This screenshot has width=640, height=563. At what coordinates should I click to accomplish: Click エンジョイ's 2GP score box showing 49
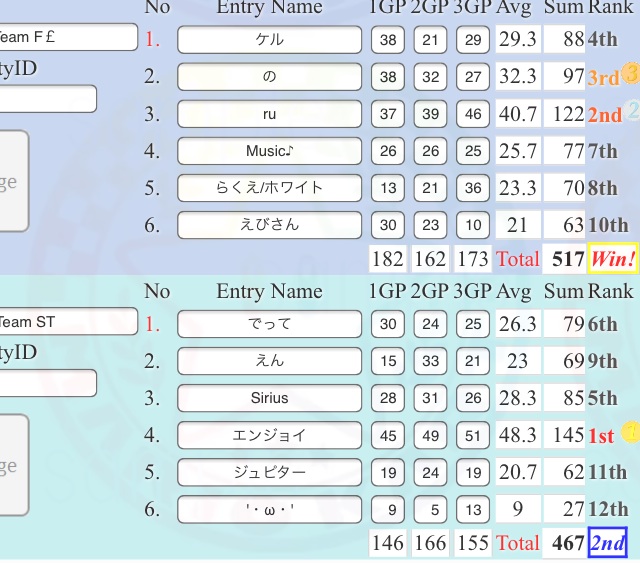[x=430, y=435]
